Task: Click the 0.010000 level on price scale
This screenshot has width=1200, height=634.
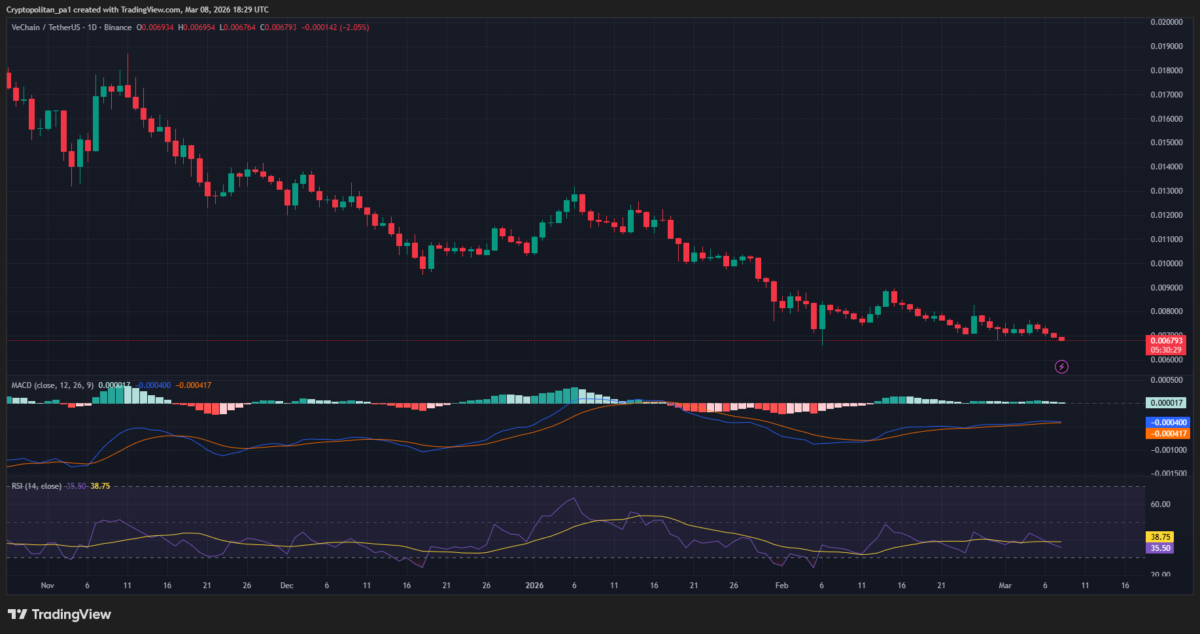Action: click(x=1166, y=263)
